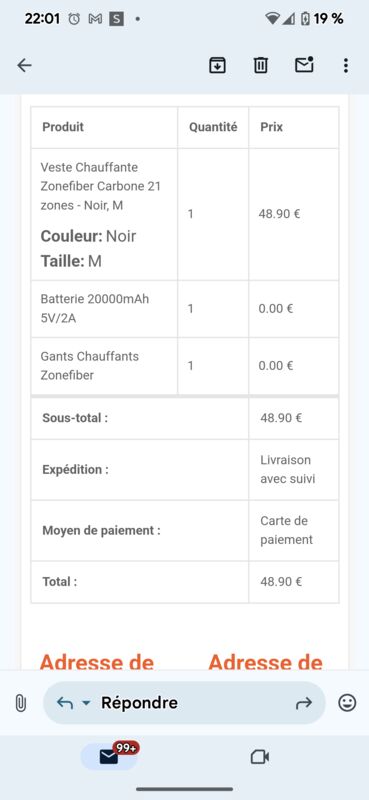Tap the Gmail notification icon in status bar
This screenshot has width=369, height=800.
coord(95,19)
